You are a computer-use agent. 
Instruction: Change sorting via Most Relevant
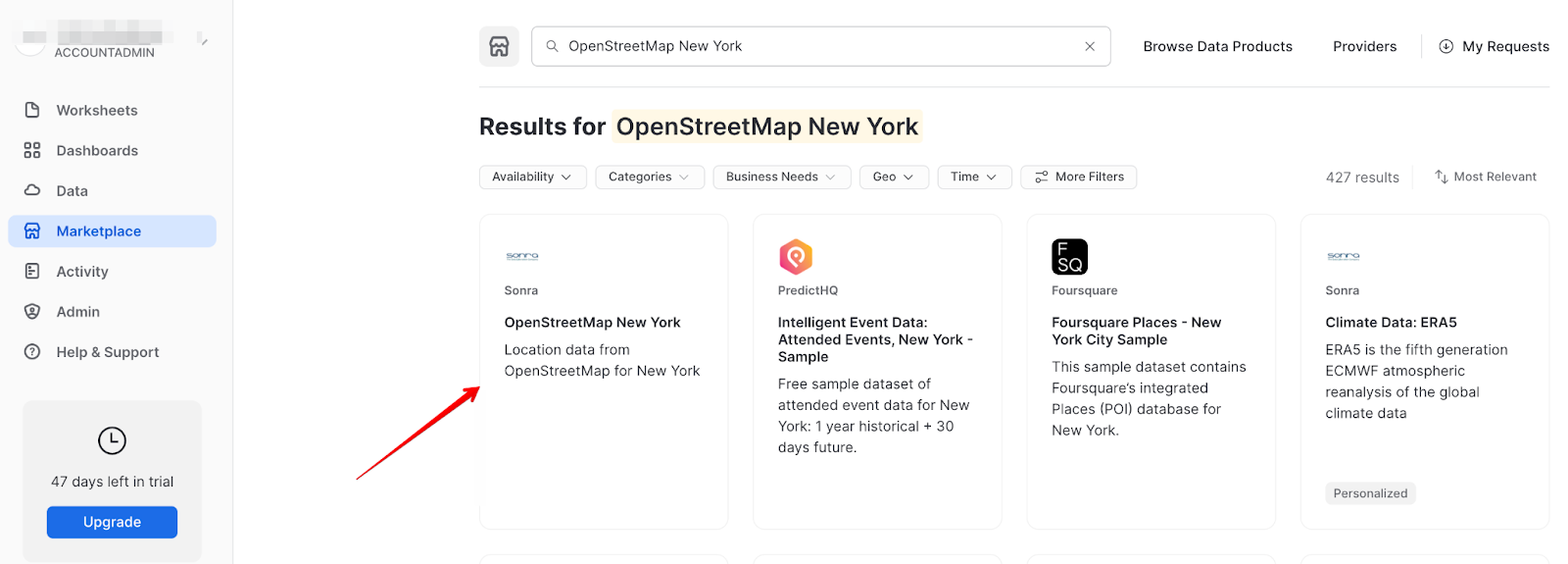pyautogui.click(x=1486, y=177)
